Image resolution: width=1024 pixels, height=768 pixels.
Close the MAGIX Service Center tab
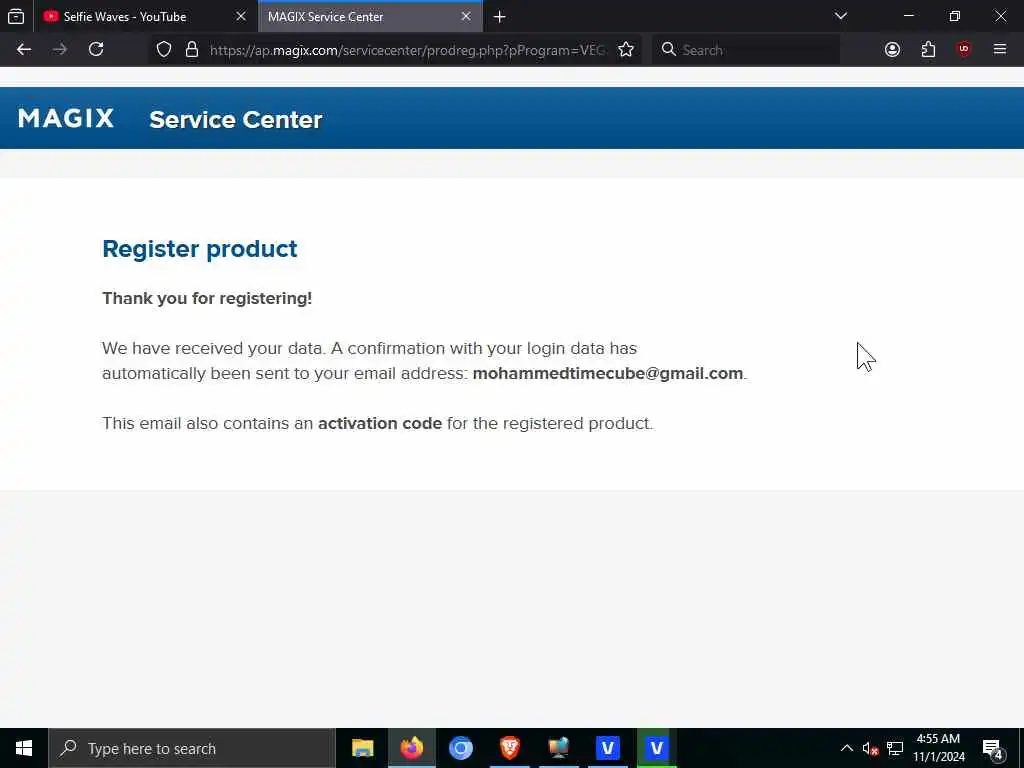click(466, 16)
